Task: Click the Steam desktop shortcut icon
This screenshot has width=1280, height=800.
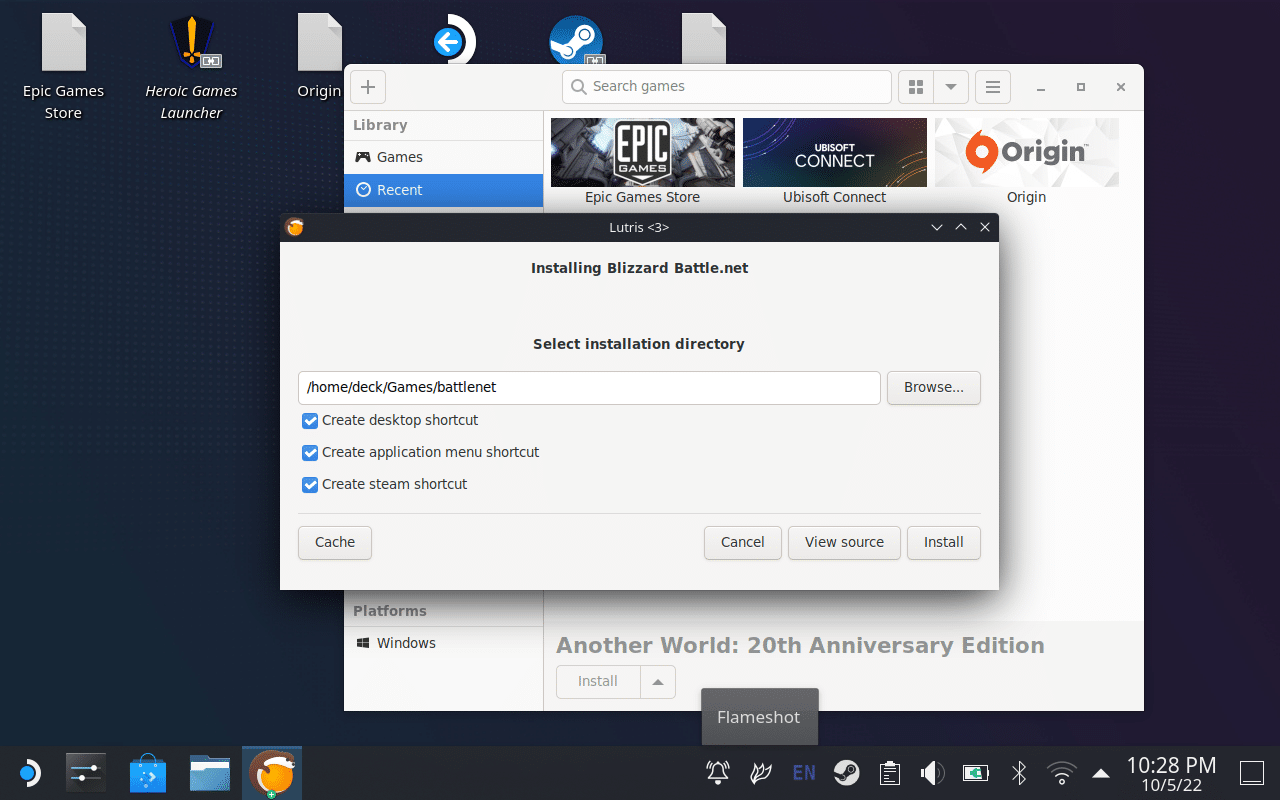Action: click(x=576, y=42)
